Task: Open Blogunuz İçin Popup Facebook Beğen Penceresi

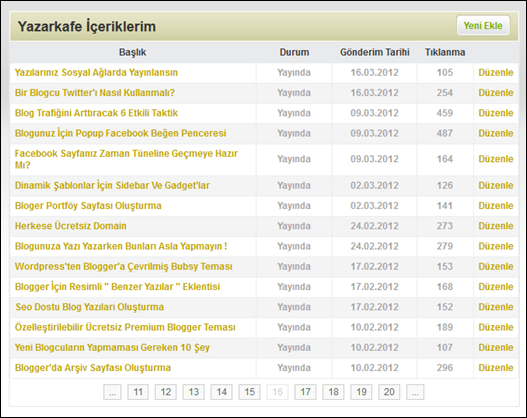Action: [x=120, y=133]
